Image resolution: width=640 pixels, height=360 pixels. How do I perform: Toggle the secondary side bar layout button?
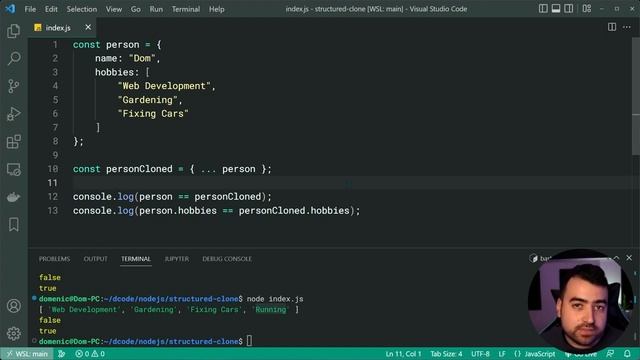pyautogui.click(x=568, y=9)
